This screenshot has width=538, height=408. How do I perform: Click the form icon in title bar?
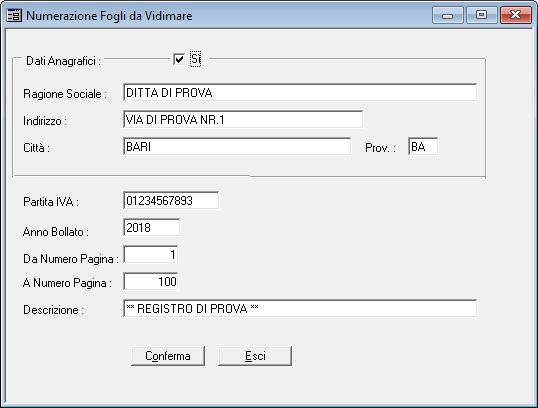[x=14, y=15]
